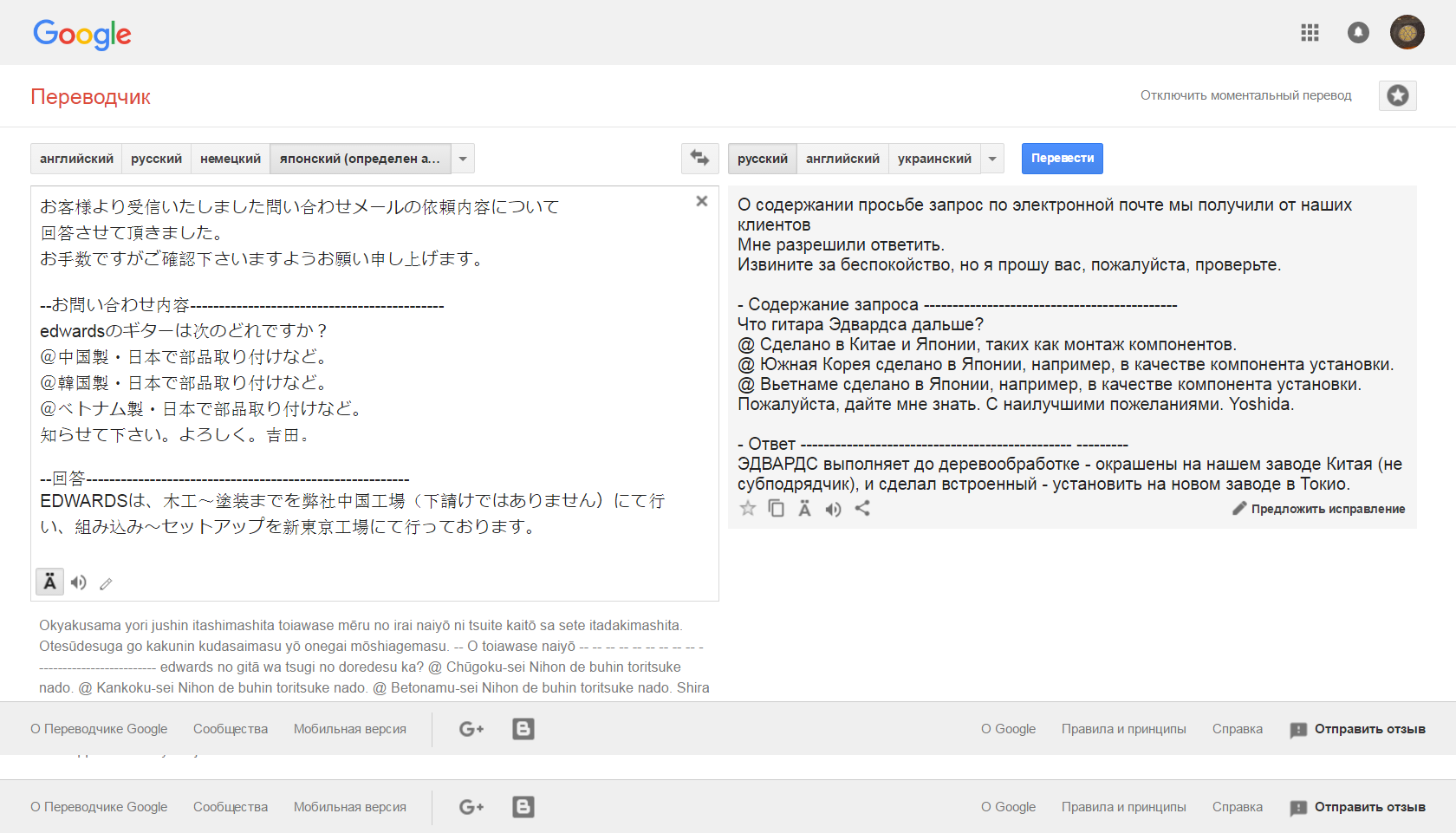
Task: Listen to source text speaker icon
Action: 79,582
